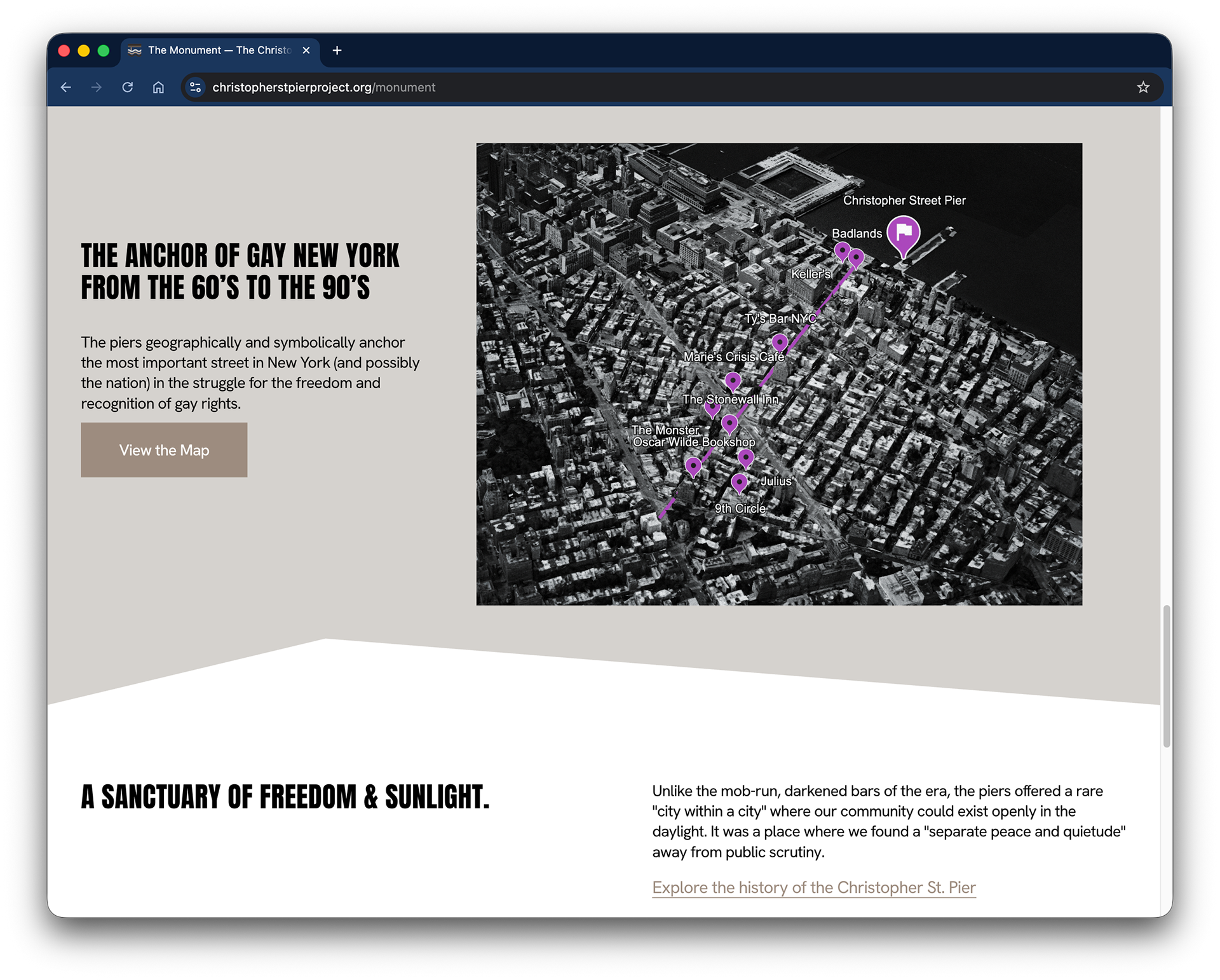The height and width of the screenshot is (980, 1220).
Task: View site information icon in address bar
Action: pos(196,87)
